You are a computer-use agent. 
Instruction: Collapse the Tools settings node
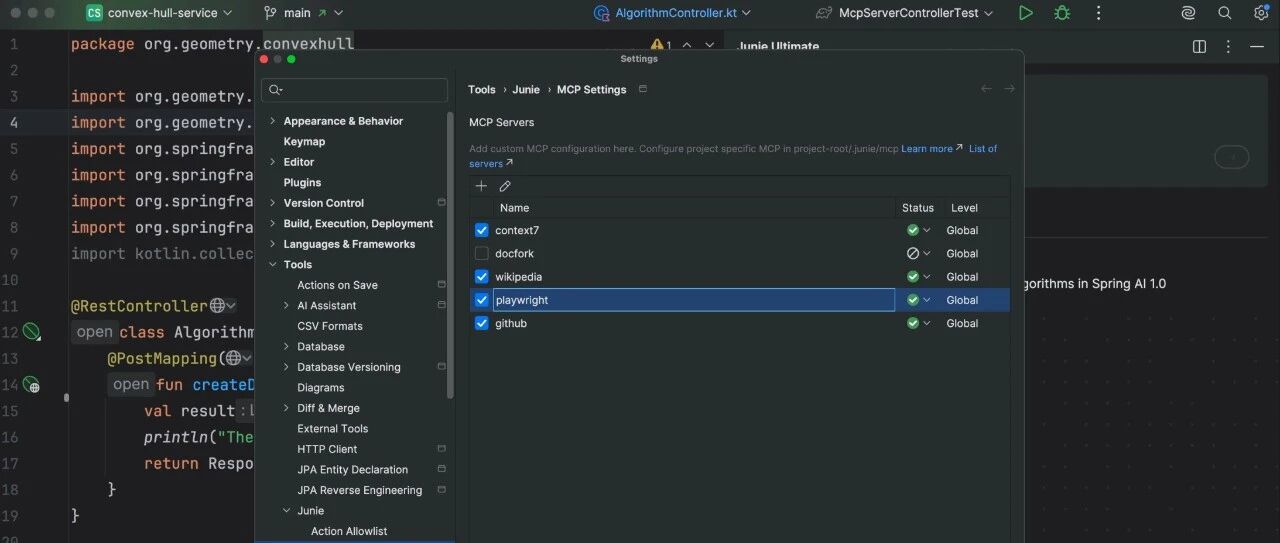coord(273,265)
